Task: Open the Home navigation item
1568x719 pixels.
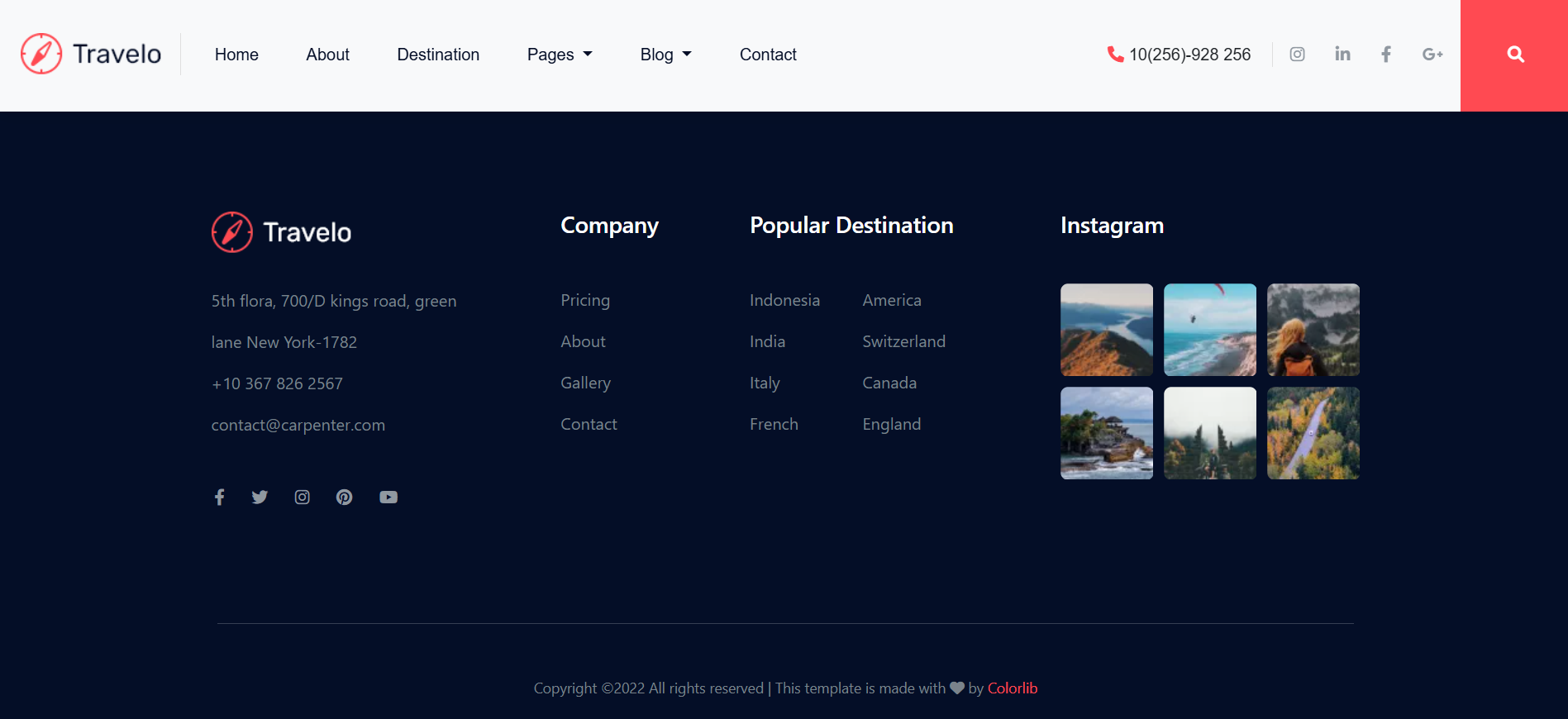Action: tap(236, 55)
